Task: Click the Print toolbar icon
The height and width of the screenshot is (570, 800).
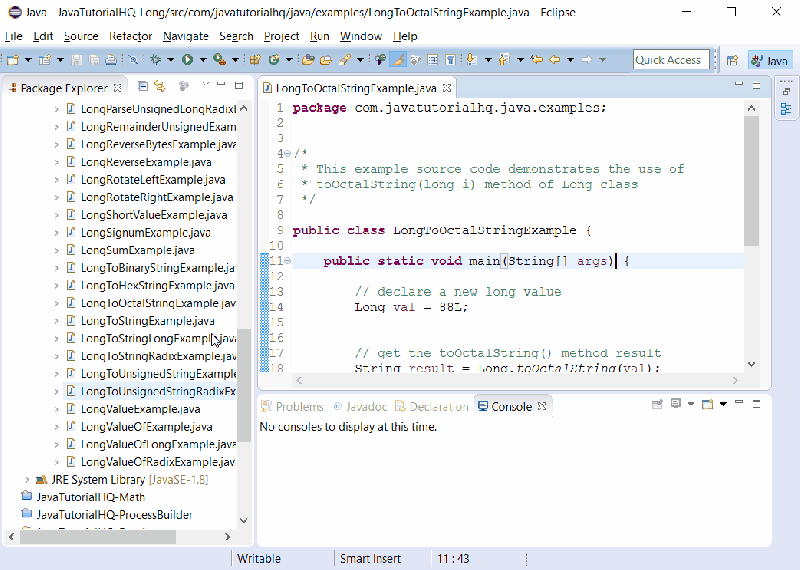Action: tap(111, 60)
